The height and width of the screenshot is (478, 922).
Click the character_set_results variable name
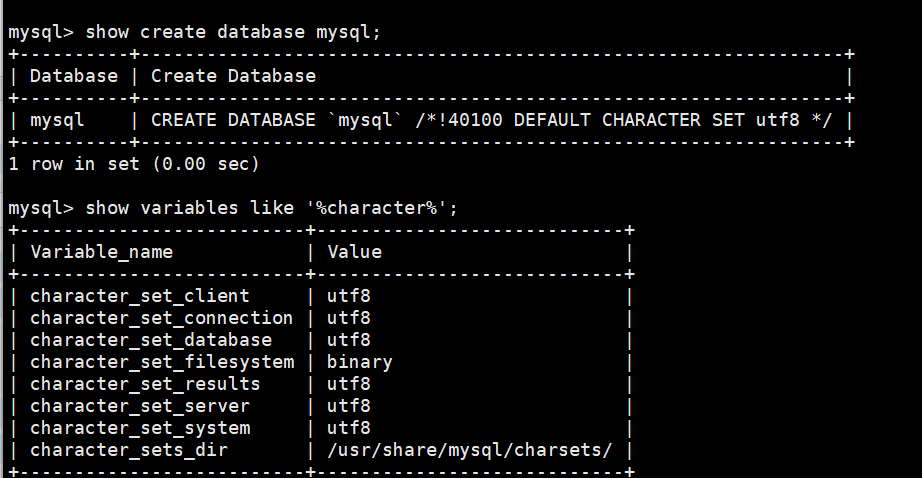pyautogui.click(x=145, y=384)
